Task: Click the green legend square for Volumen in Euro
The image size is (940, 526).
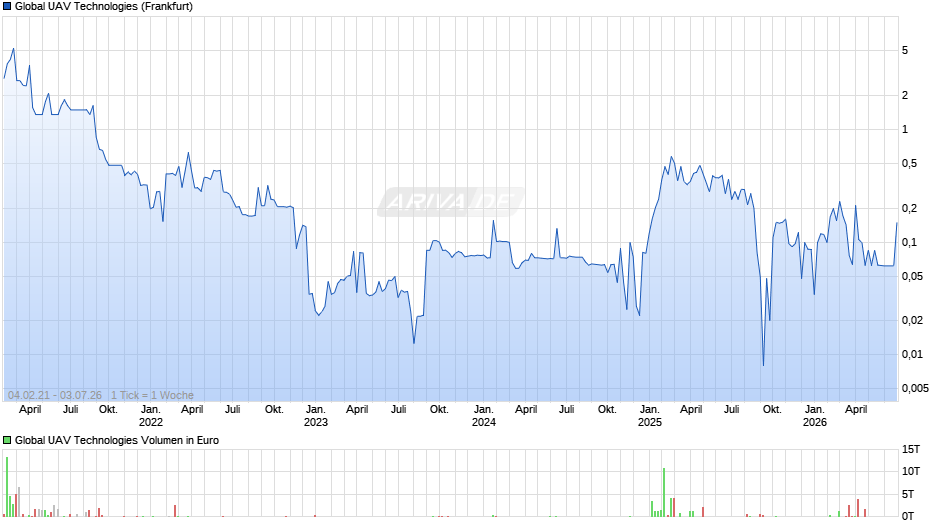Action: coord(7,440)
